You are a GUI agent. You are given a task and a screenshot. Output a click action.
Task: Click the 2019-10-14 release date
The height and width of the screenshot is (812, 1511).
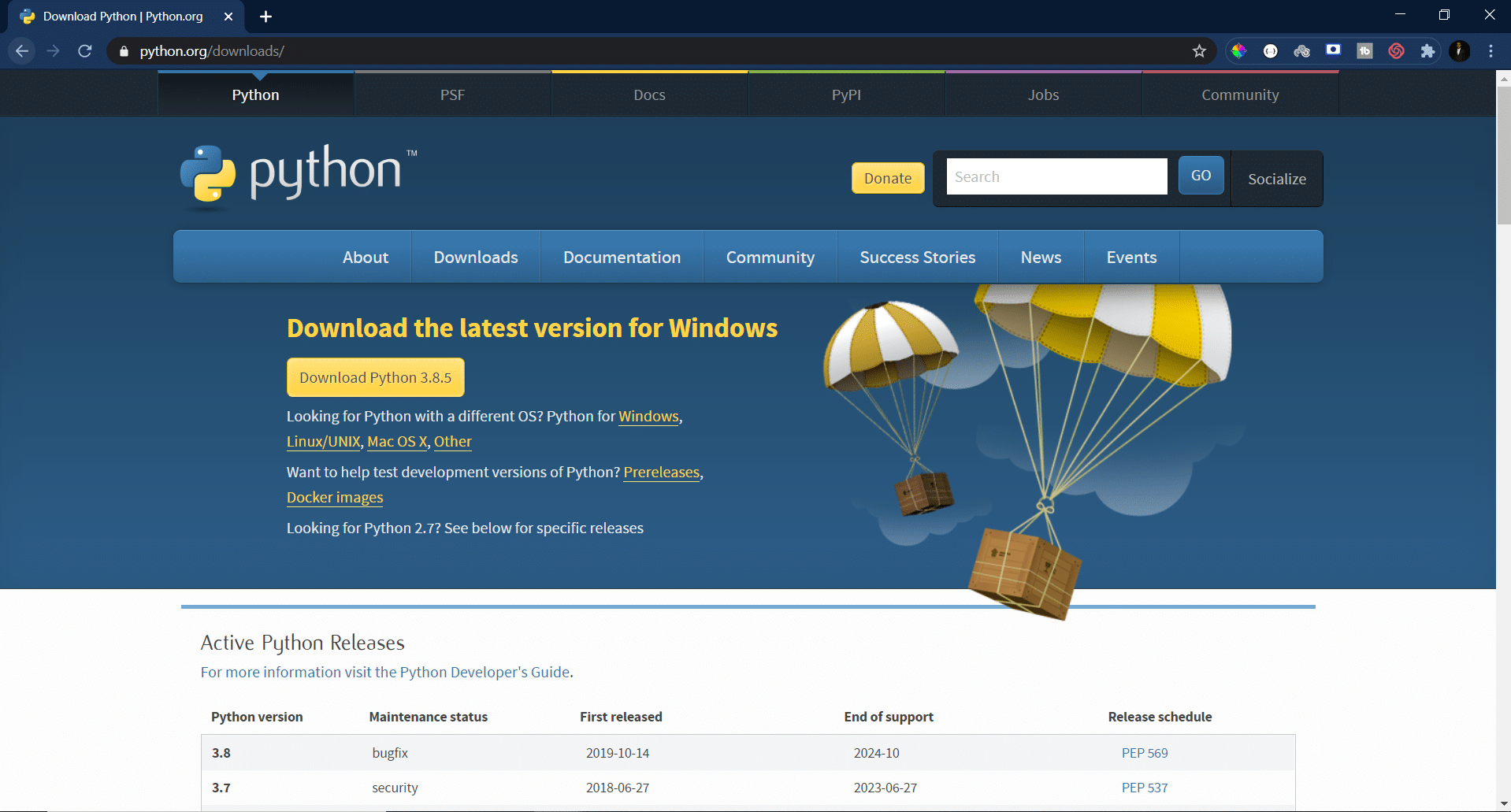(618, 753)
